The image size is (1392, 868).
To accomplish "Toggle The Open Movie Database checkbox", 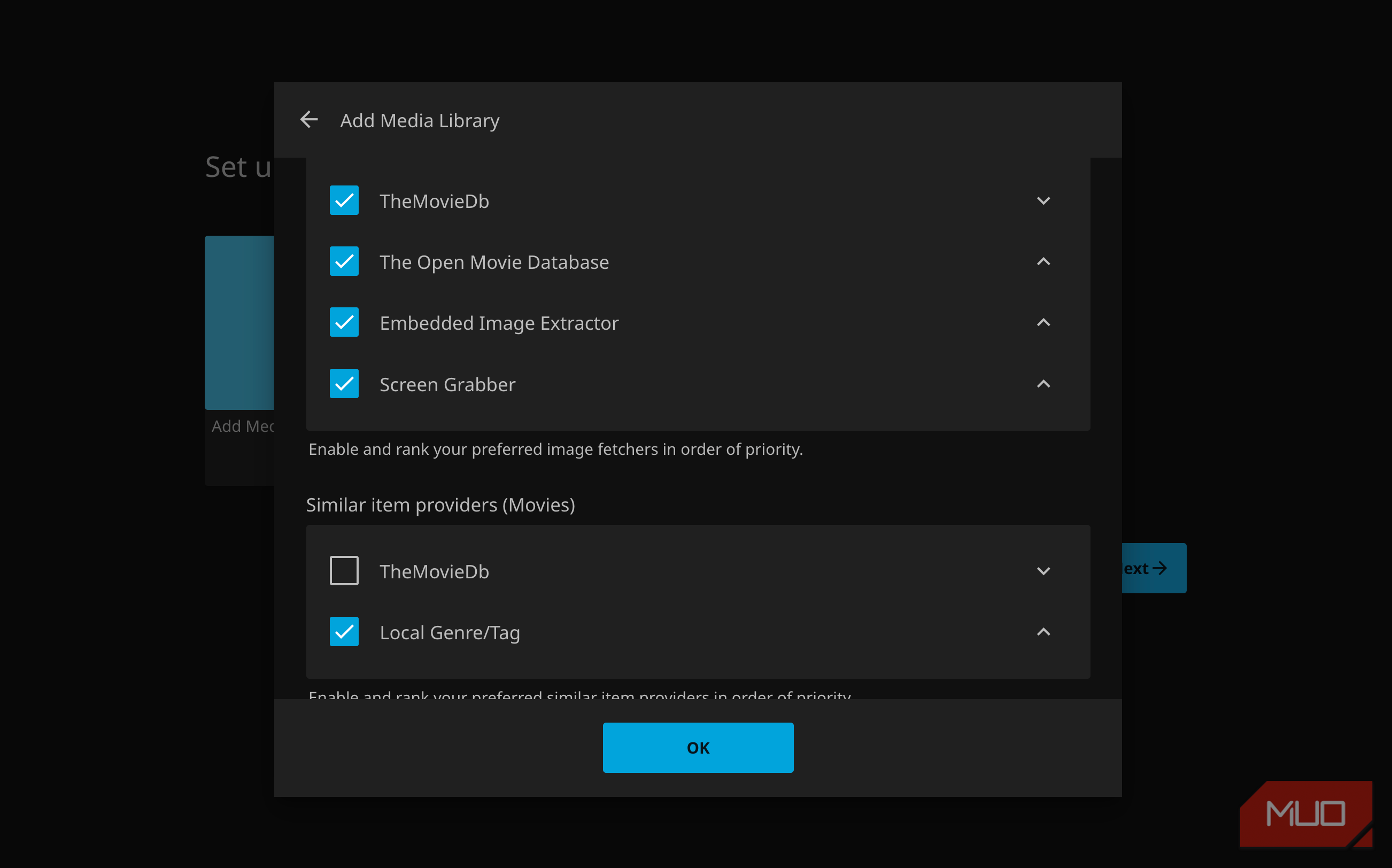I will 344,261.
